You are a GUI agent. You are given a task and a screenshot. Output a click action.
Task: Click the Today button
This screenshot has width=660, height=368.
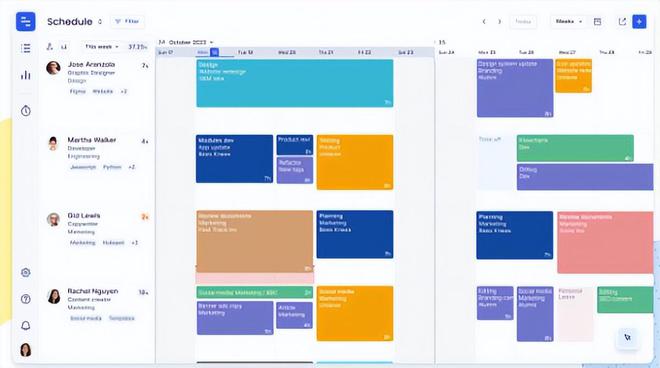523,21
